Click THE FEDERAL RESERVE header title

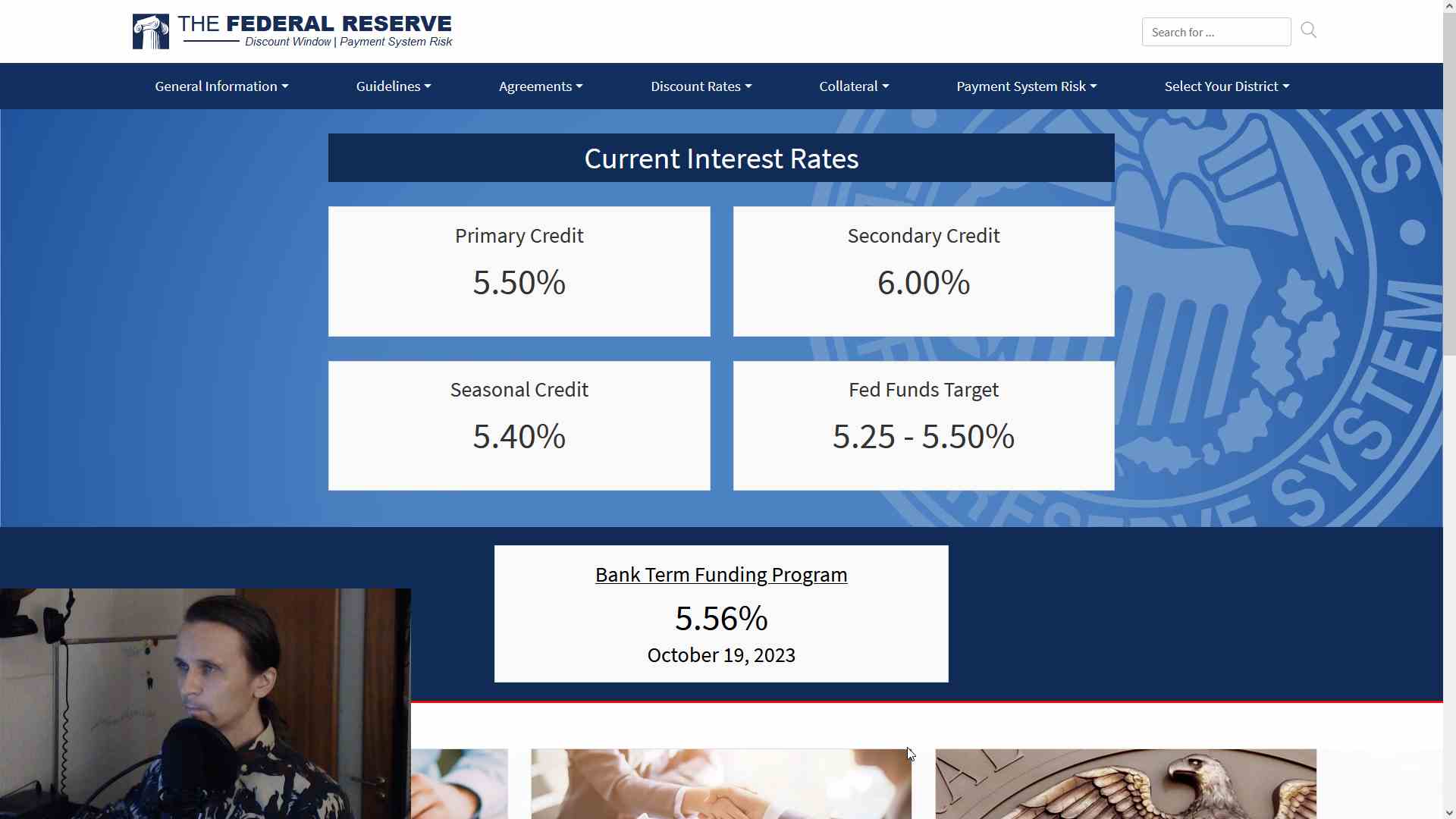tap(315, 24)
